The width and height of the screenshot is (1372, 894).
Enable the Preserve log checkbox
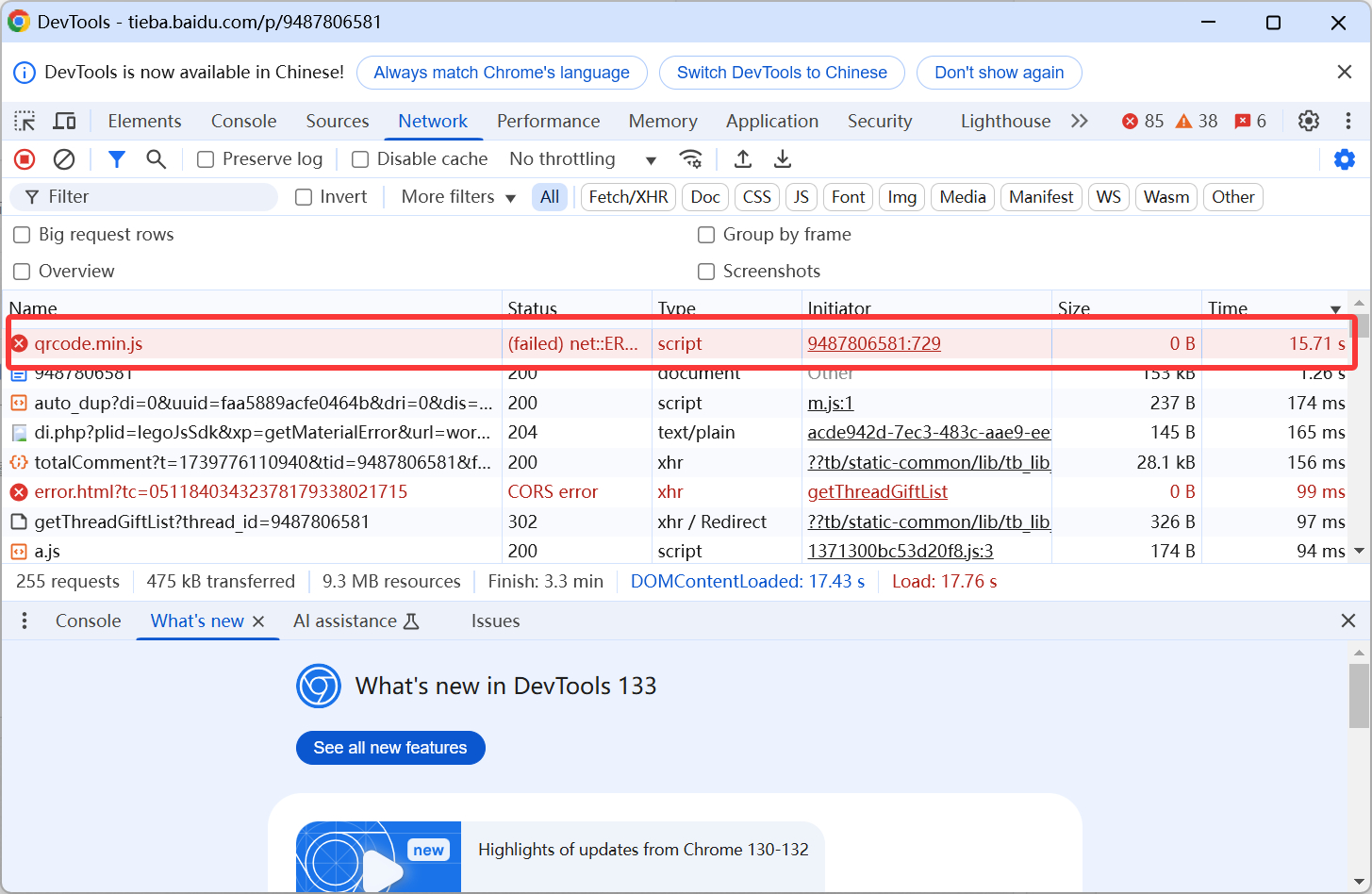(x=206, y=159)
